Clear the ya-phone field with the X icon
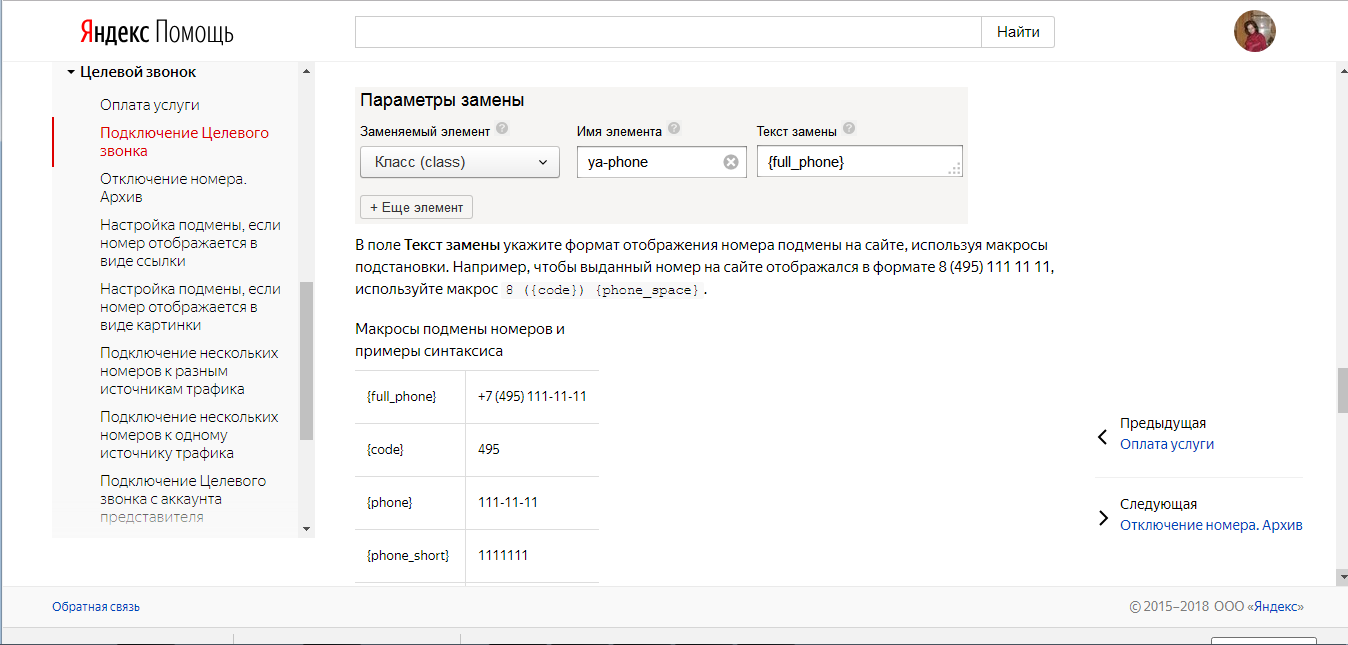 [730, 161]
